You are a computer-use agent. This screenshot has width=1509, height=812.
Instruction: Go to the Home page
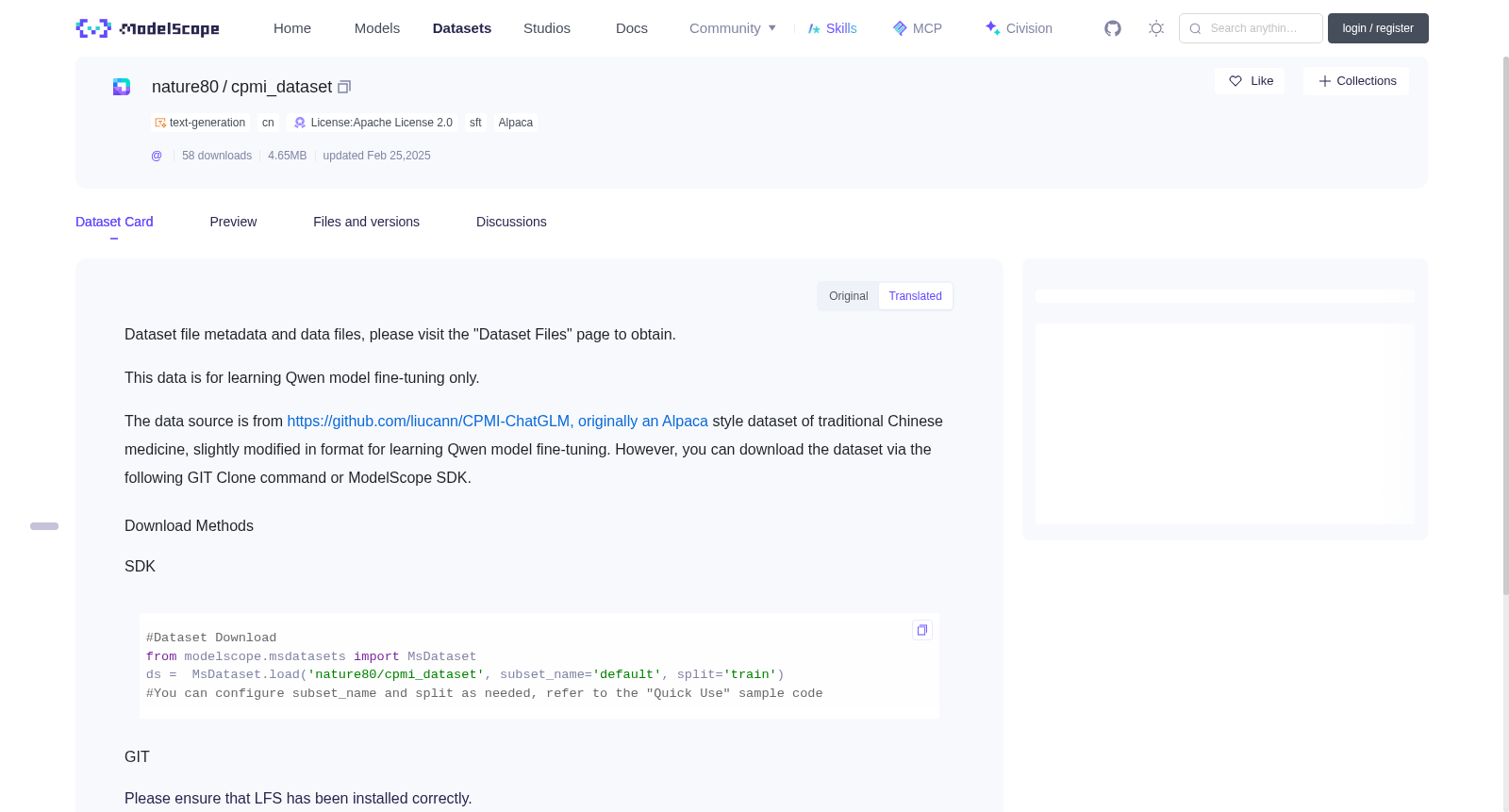tap(292, 28)
